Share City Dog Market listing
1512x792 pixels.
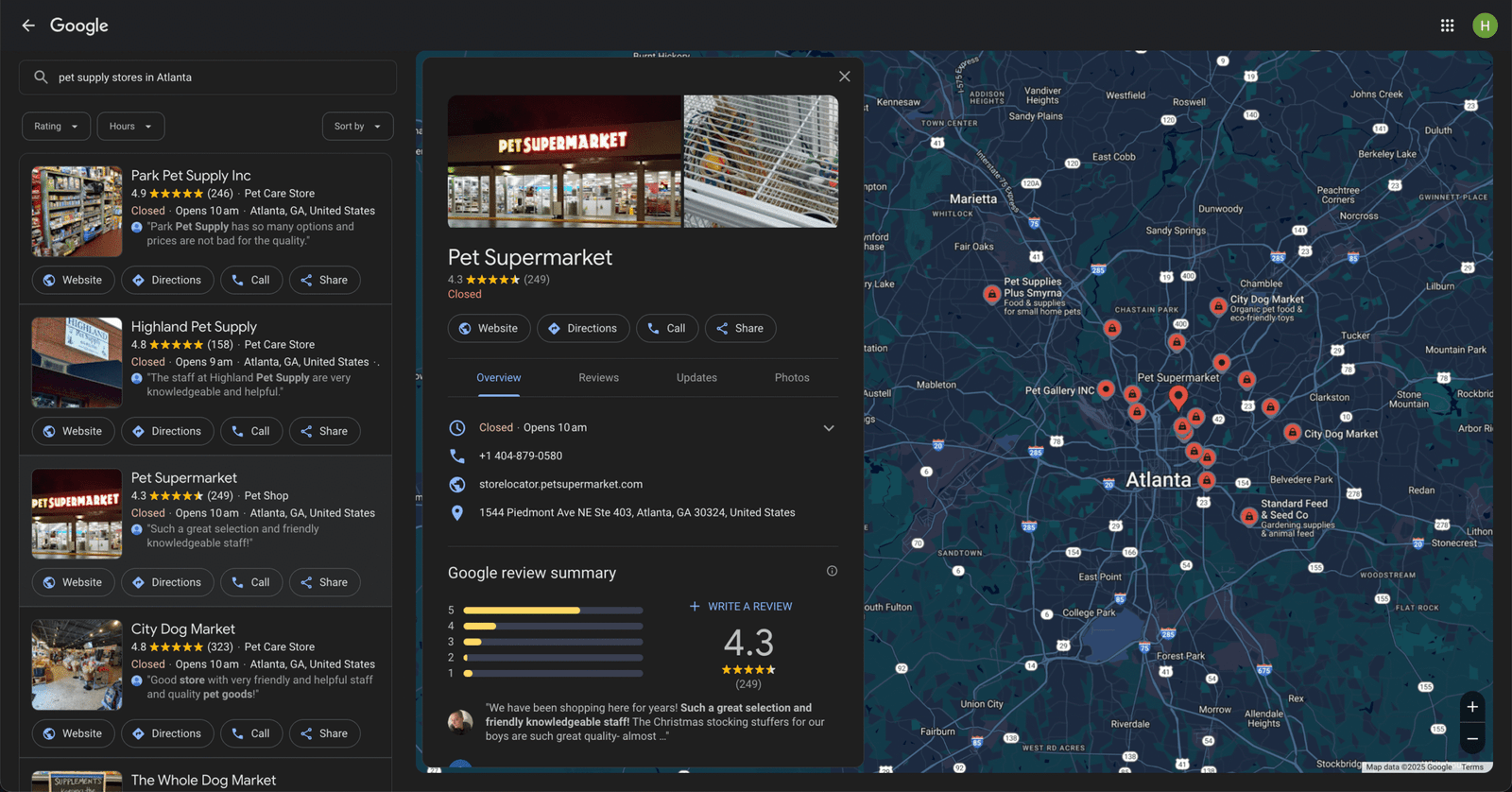(x=324, y=734)
